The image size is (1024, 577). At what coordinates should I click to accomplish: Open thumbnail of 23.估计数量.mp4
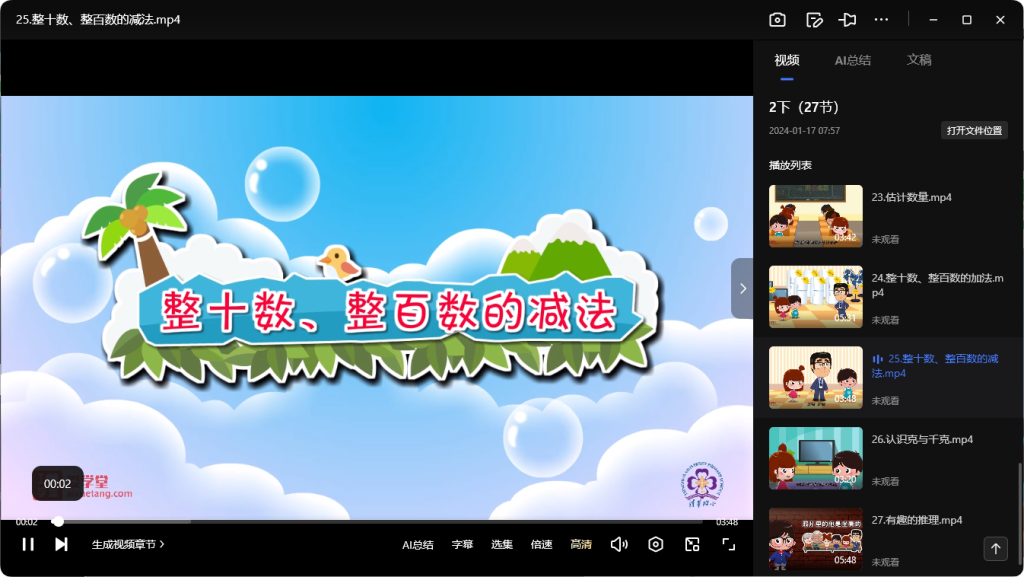coord(816,216)
